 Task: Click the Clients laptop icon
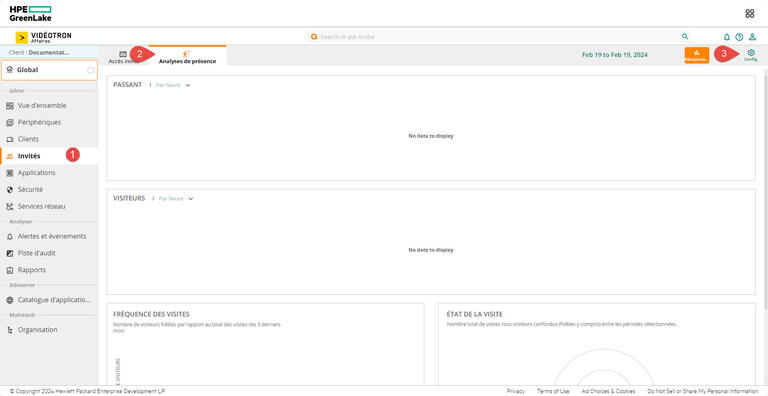[10, 139]
